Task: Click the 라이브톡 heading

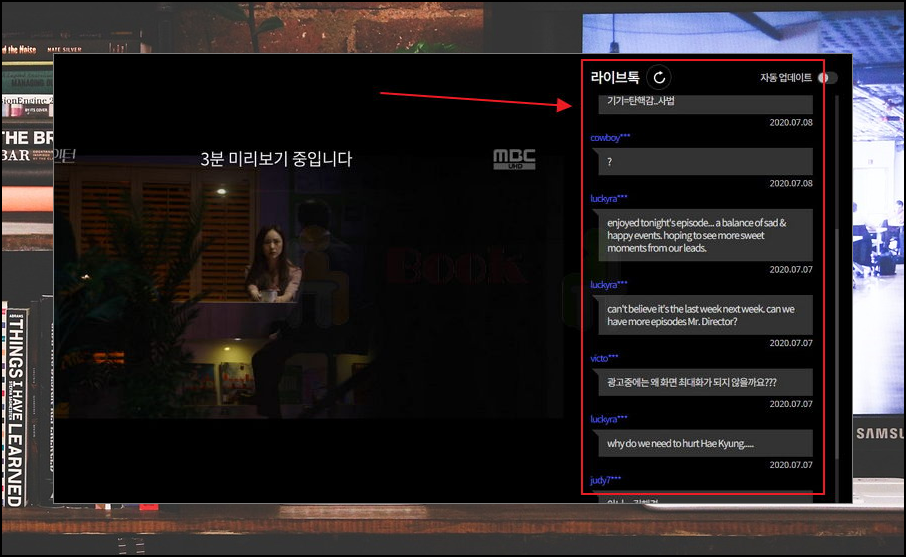Action: pyautogui.click(x=615, y=77)
